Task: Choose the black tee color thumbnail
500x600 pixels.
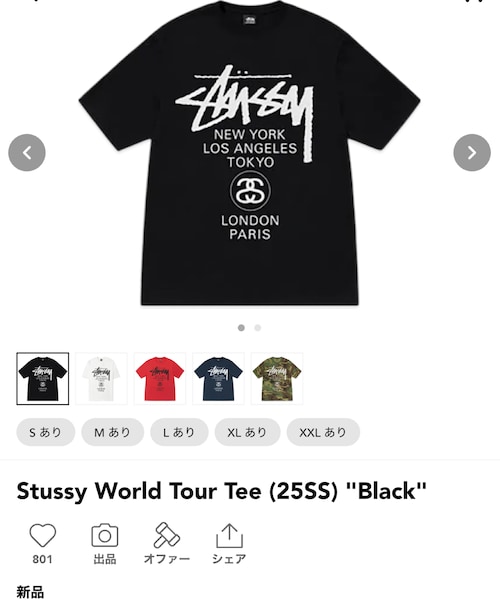Action: click(42, 379)
